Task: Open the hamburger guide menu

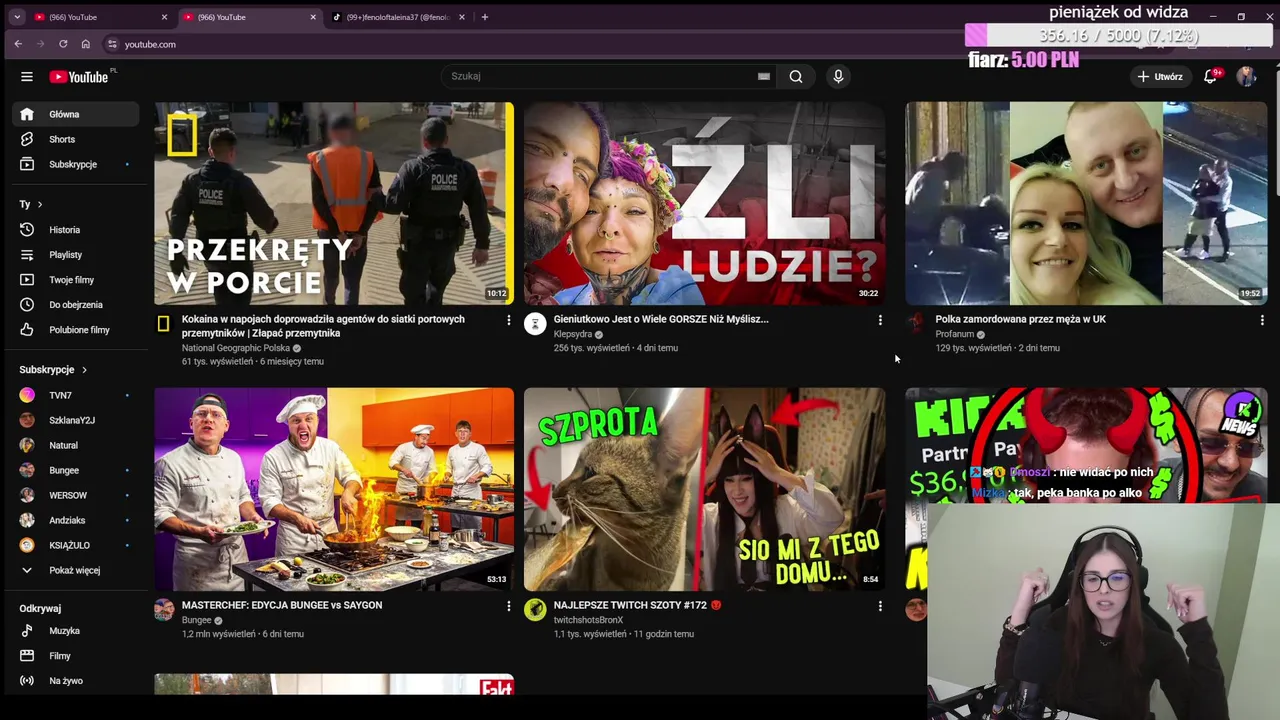Action: click(x=27, y=77)
